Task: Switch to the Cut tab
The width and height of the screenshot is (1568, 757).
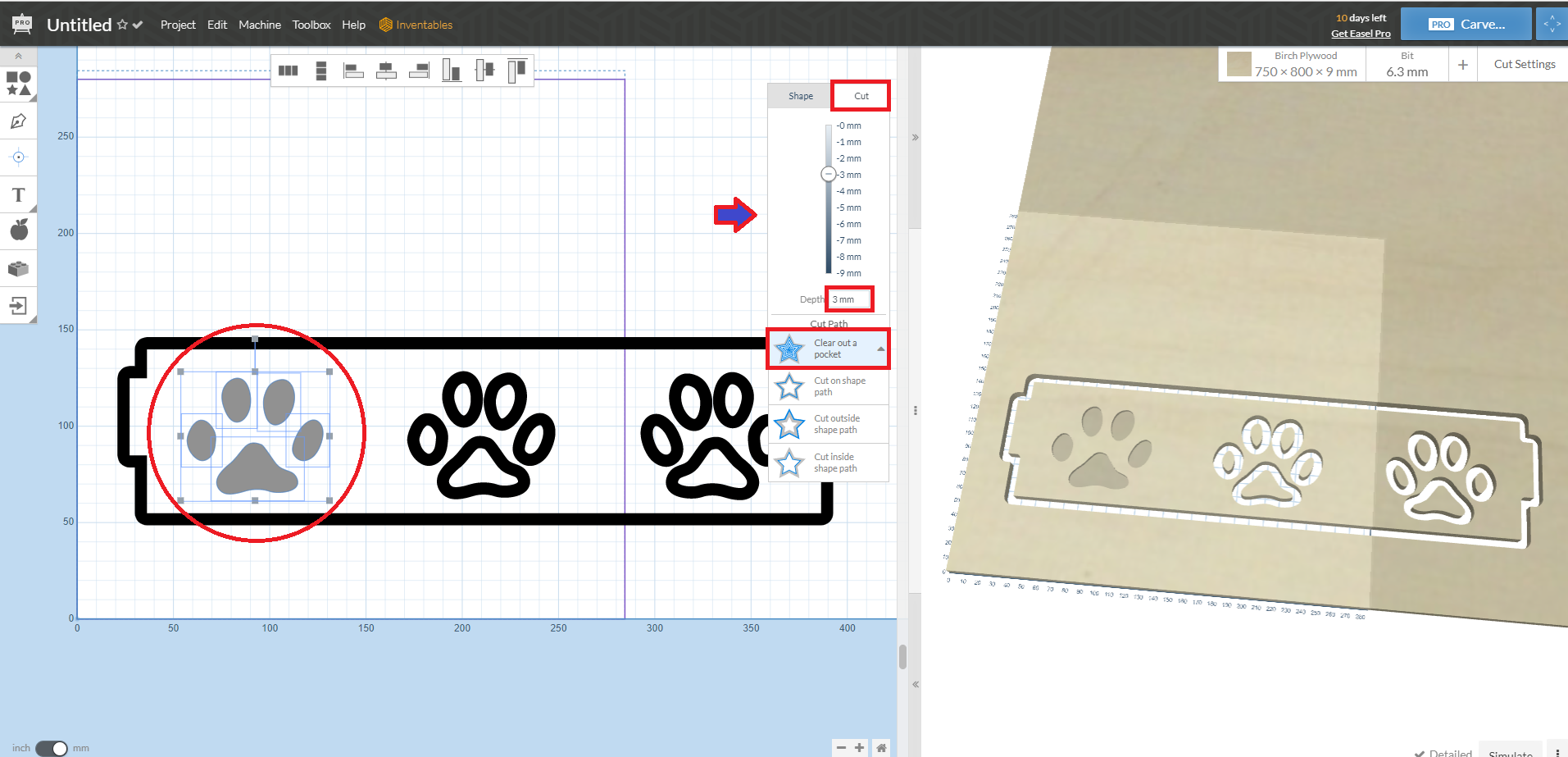Action: (x=861, y=96)
